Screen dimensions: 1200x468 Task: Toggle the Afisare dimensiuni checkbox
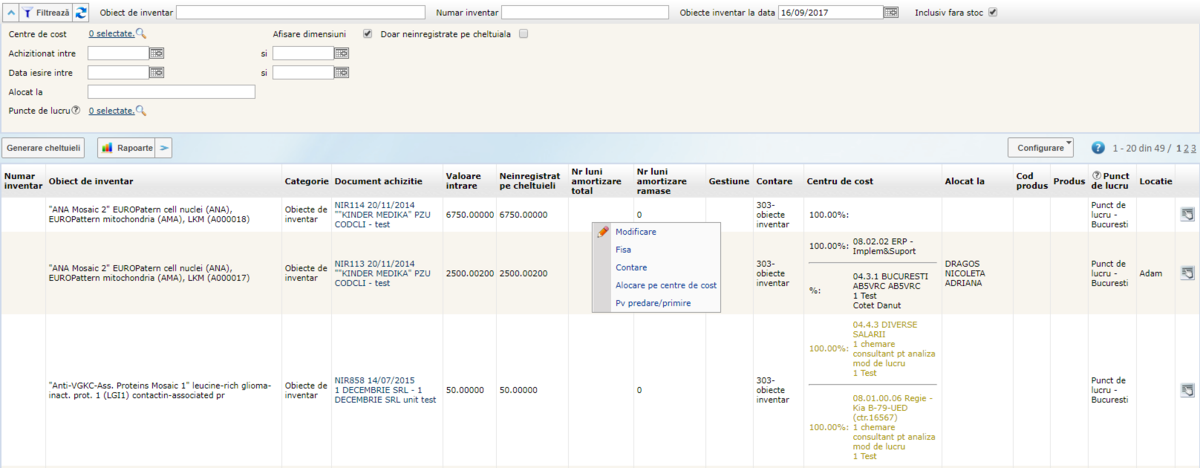point(368,33)
